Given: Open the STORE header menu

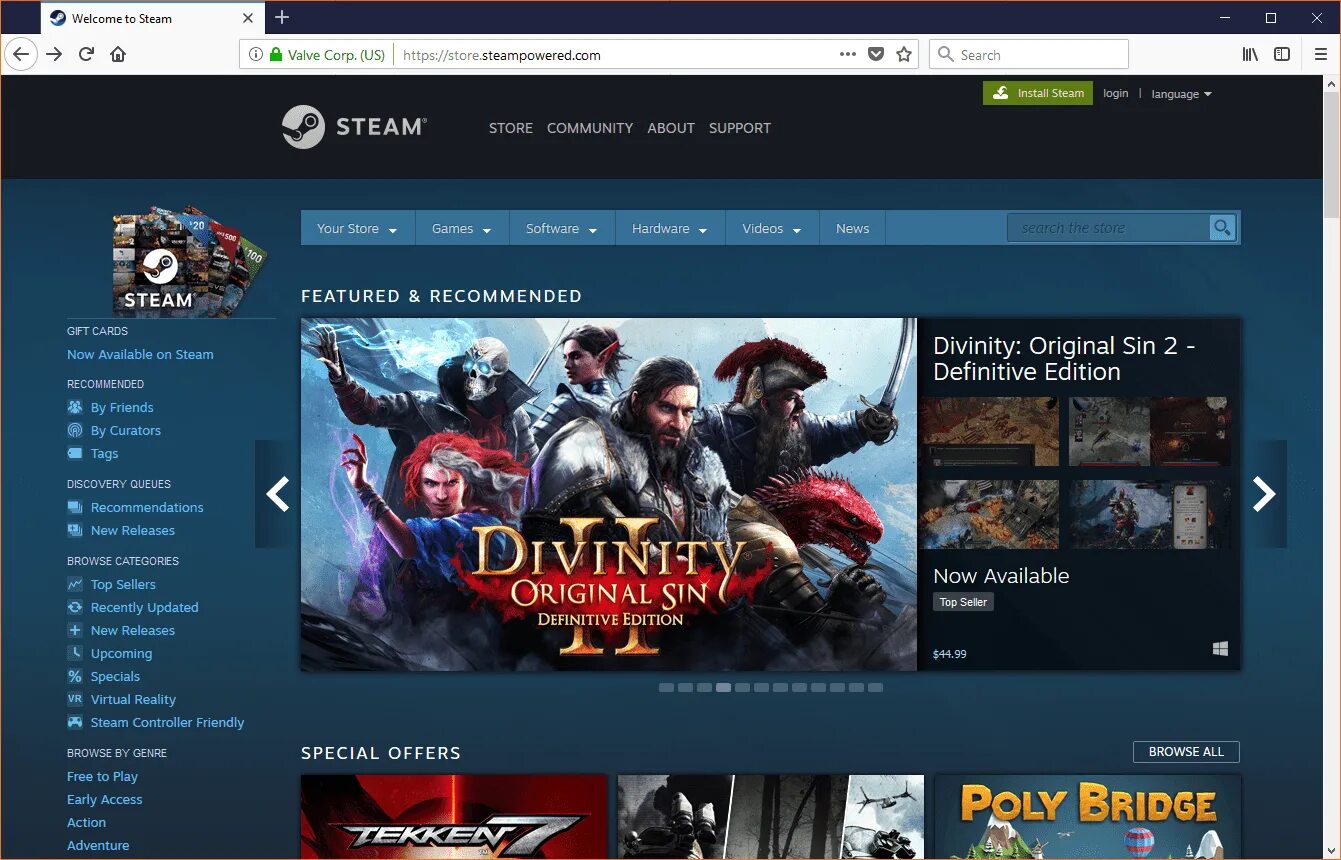Looking at the screenshot, I should click(x=511, y=128).
